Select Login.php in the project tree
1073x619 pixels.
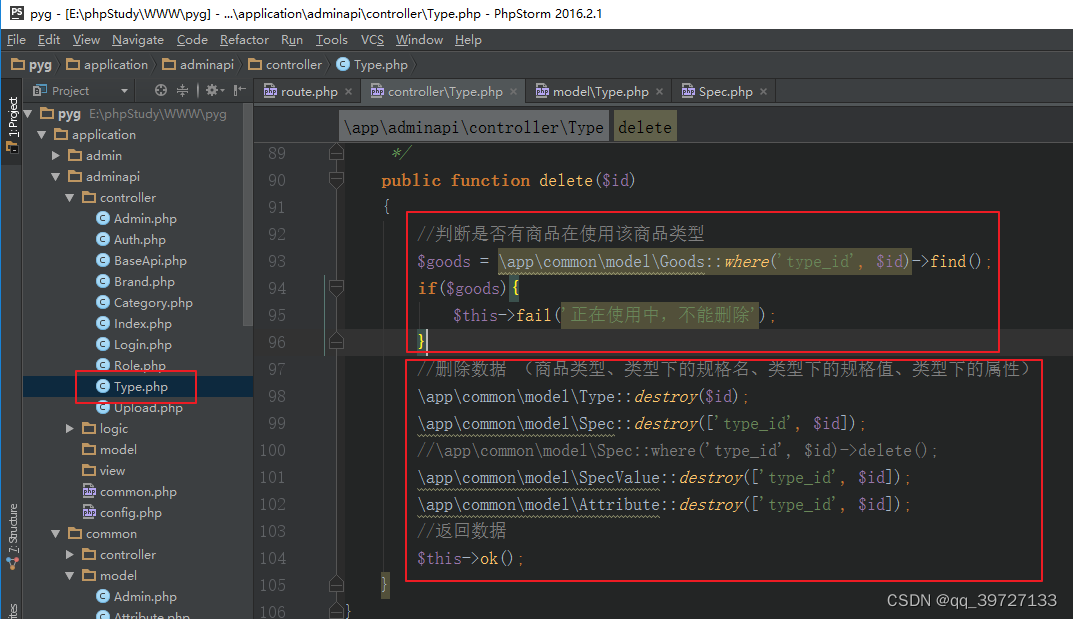pos(134,344)
